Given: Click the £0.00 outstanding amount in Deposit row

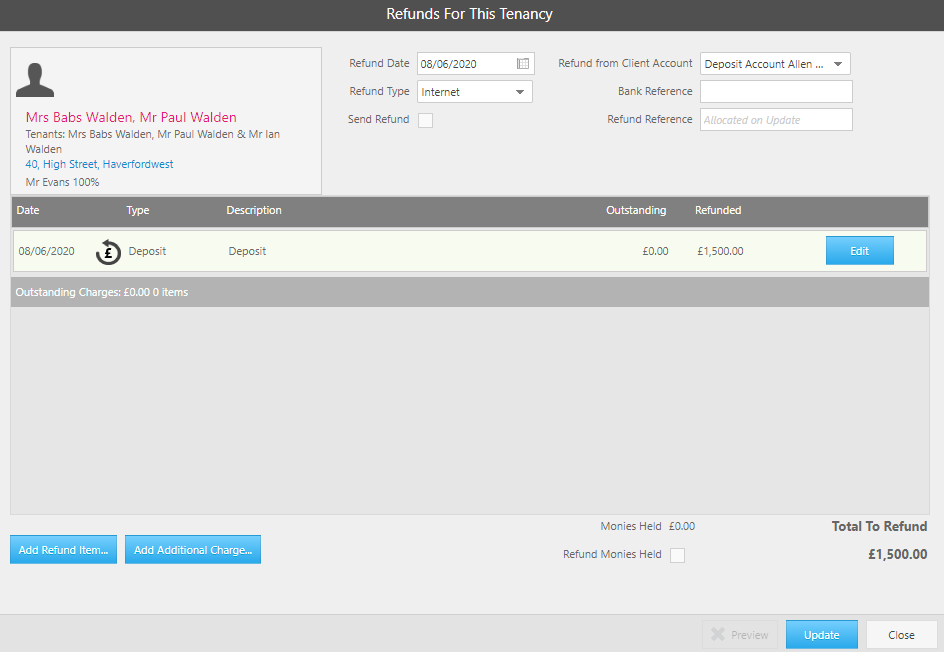Looking at the screenshot, I should [655, 251].
